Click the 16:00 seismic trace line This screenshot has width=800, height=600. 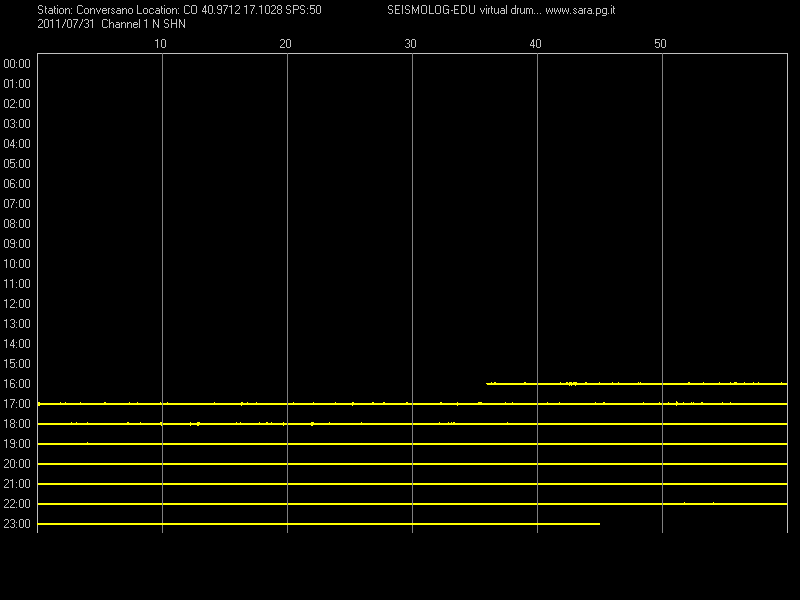coord(637,383)
